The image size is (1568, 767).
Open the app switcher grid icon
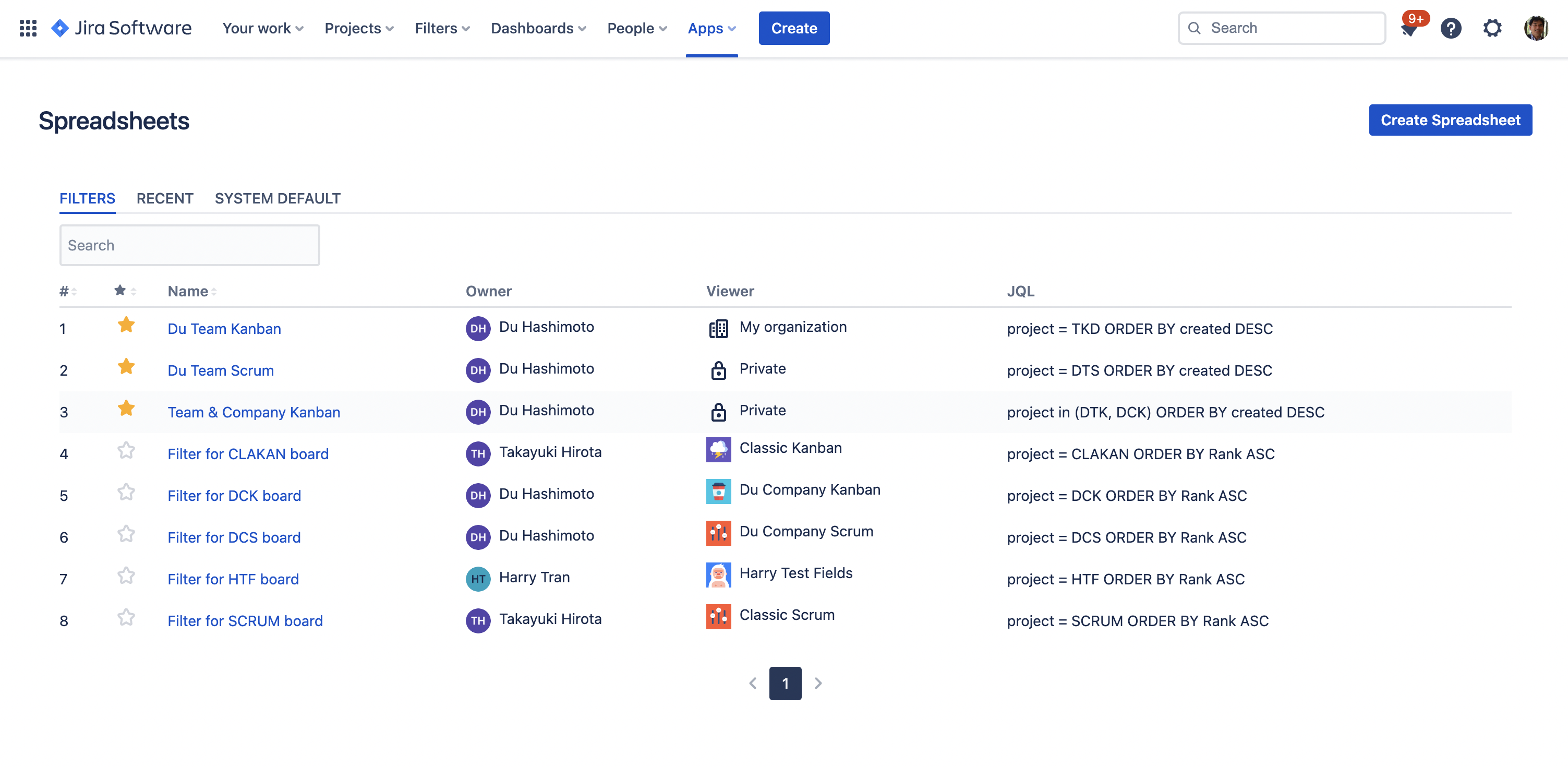pos(28,28)
